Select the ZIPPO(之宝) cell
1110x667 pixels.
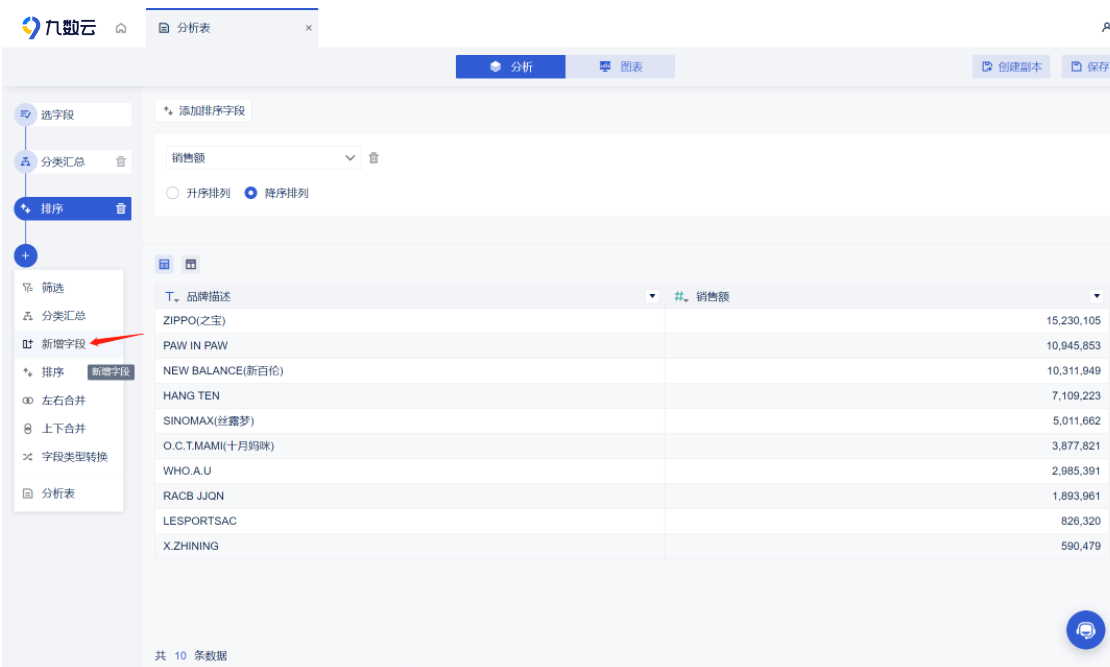pyautogui.click(x=410, y=321)
